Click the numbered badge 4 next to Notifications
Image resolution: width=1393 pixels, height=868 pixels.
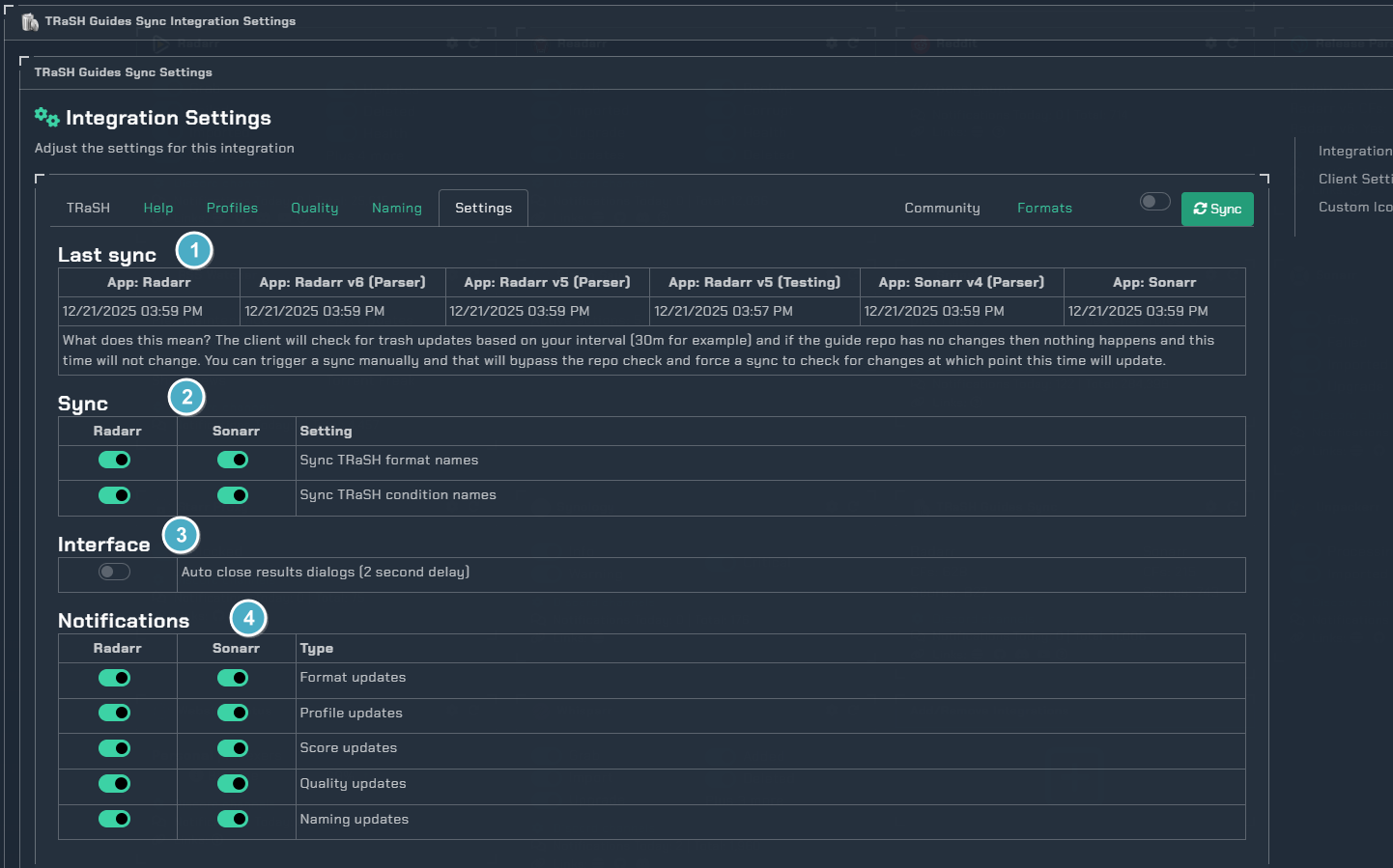coord(248,617)
